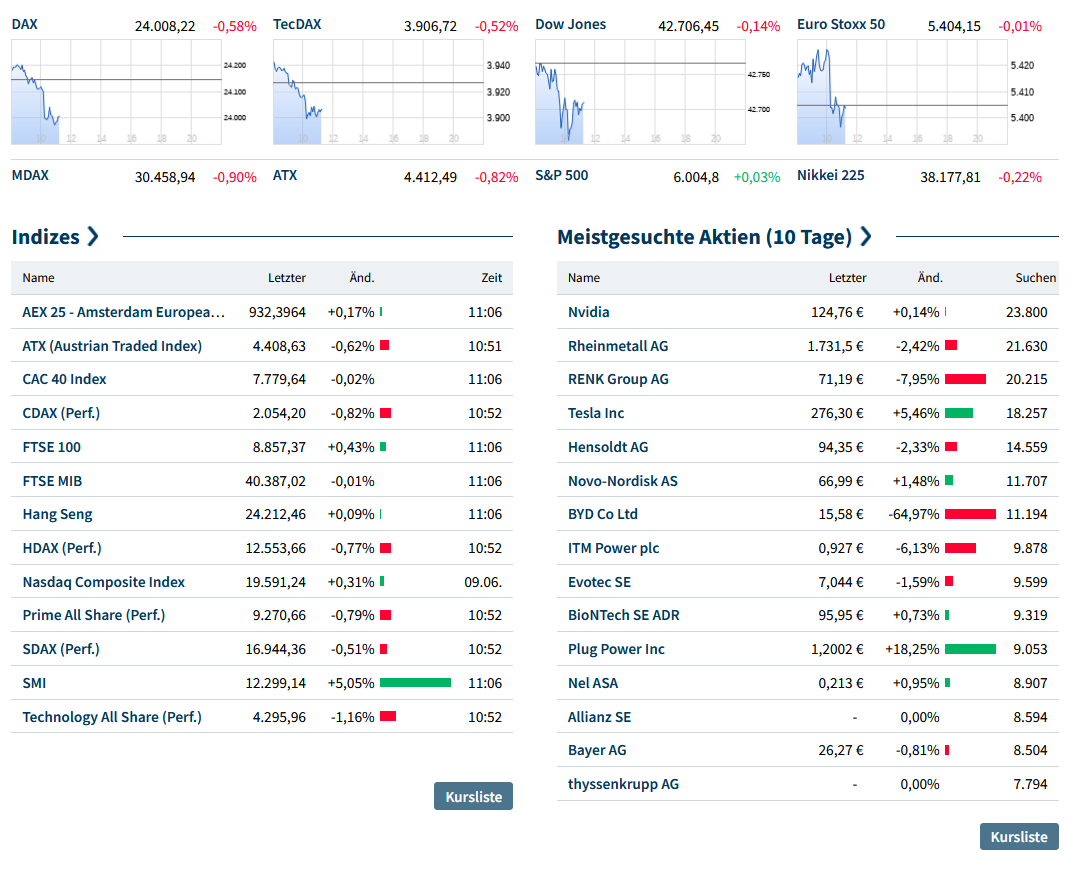Open the CDAX (Perf.) link
Screen dimensions: 1075x869
(x=61, y=413)
